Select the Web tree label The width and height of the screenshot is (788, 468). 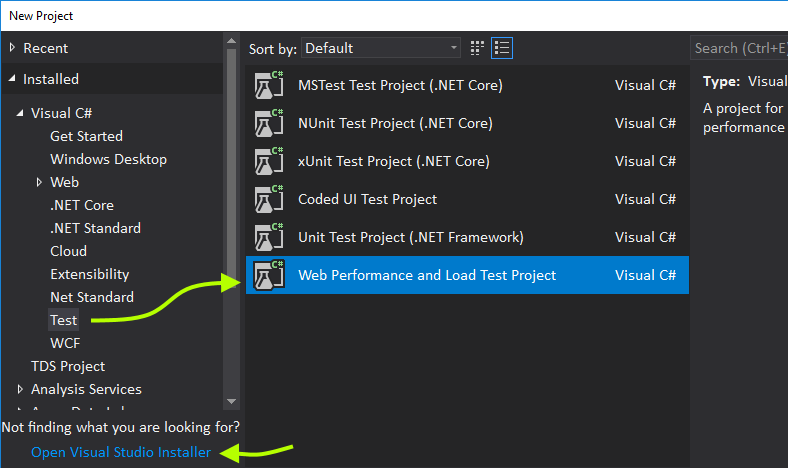click(64, 182)
